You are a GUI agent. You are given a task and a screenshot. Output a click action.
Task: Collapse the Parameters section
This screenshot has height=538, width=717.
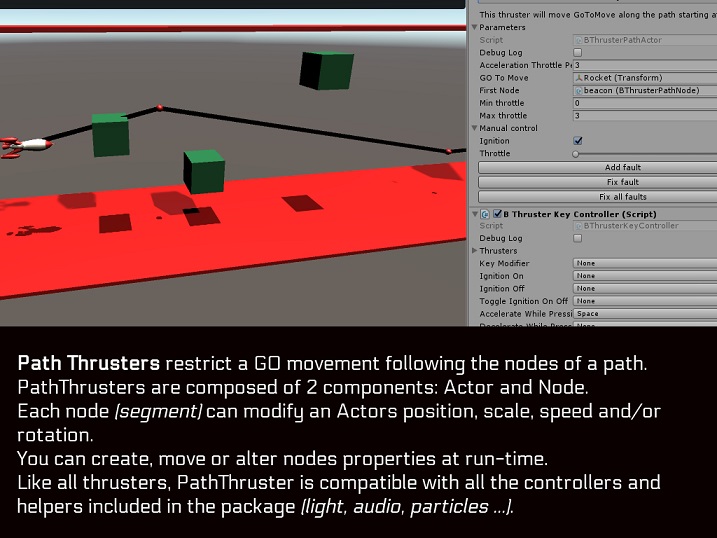[475, 27]
